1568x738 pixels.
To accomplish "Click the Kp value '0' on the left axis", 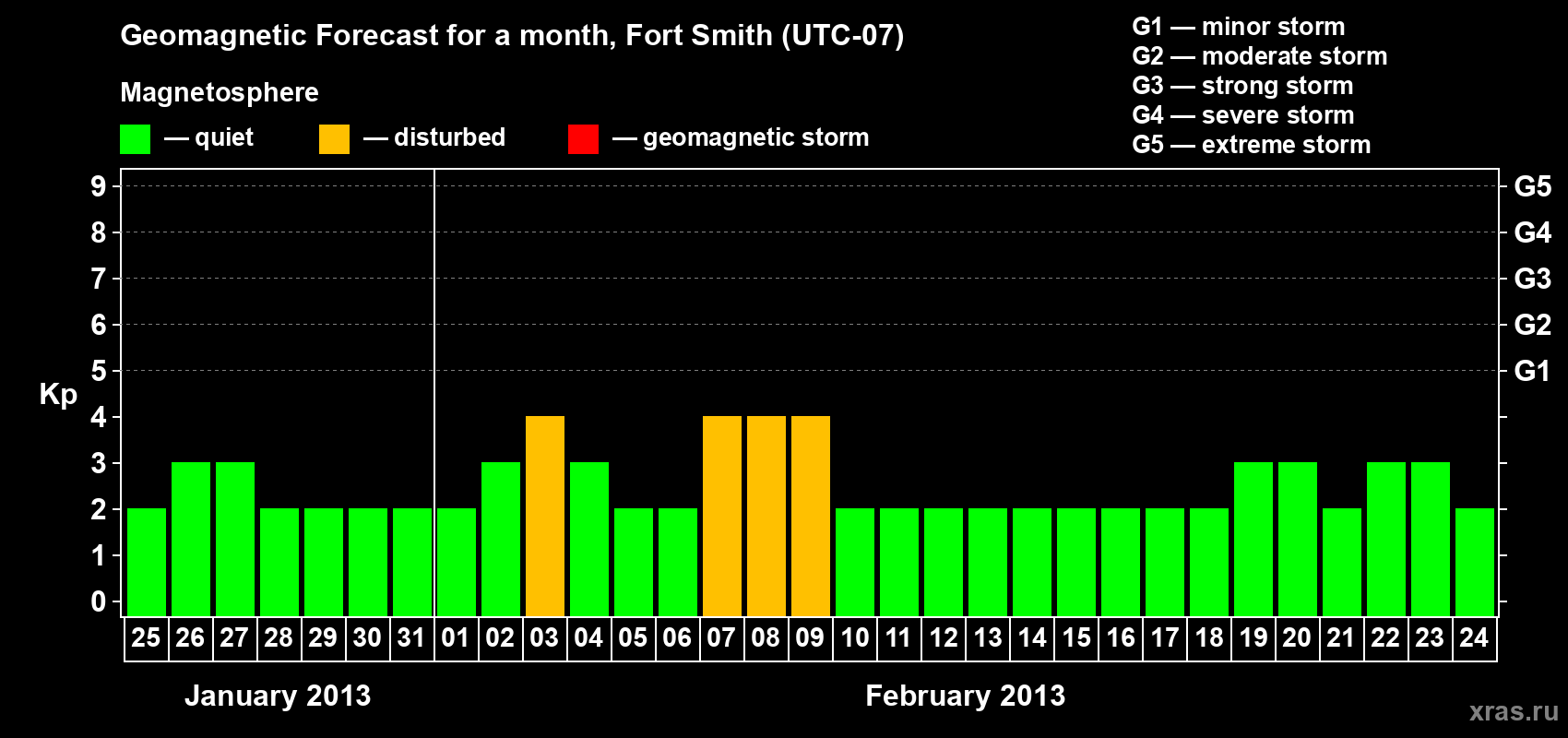I will point(98,601).
